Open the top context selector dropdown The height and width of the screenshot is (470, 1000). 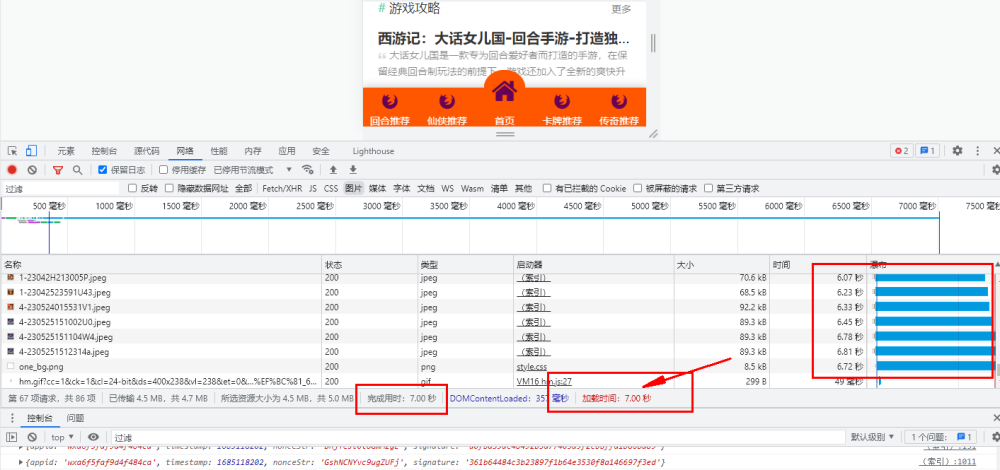click(62, 437)
